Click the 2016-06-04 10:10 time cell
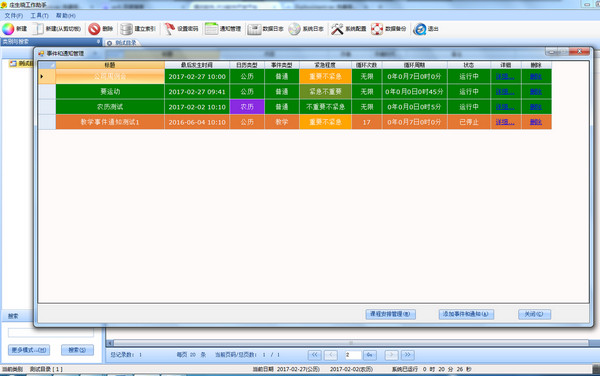 coord(197,122)
